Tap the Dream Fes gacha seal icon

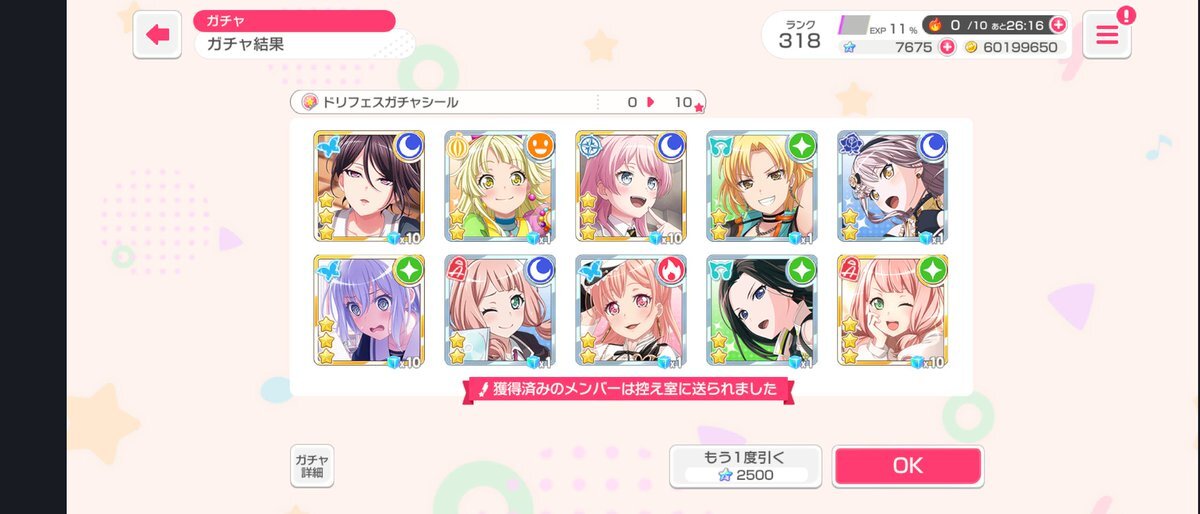click(310, 102)
